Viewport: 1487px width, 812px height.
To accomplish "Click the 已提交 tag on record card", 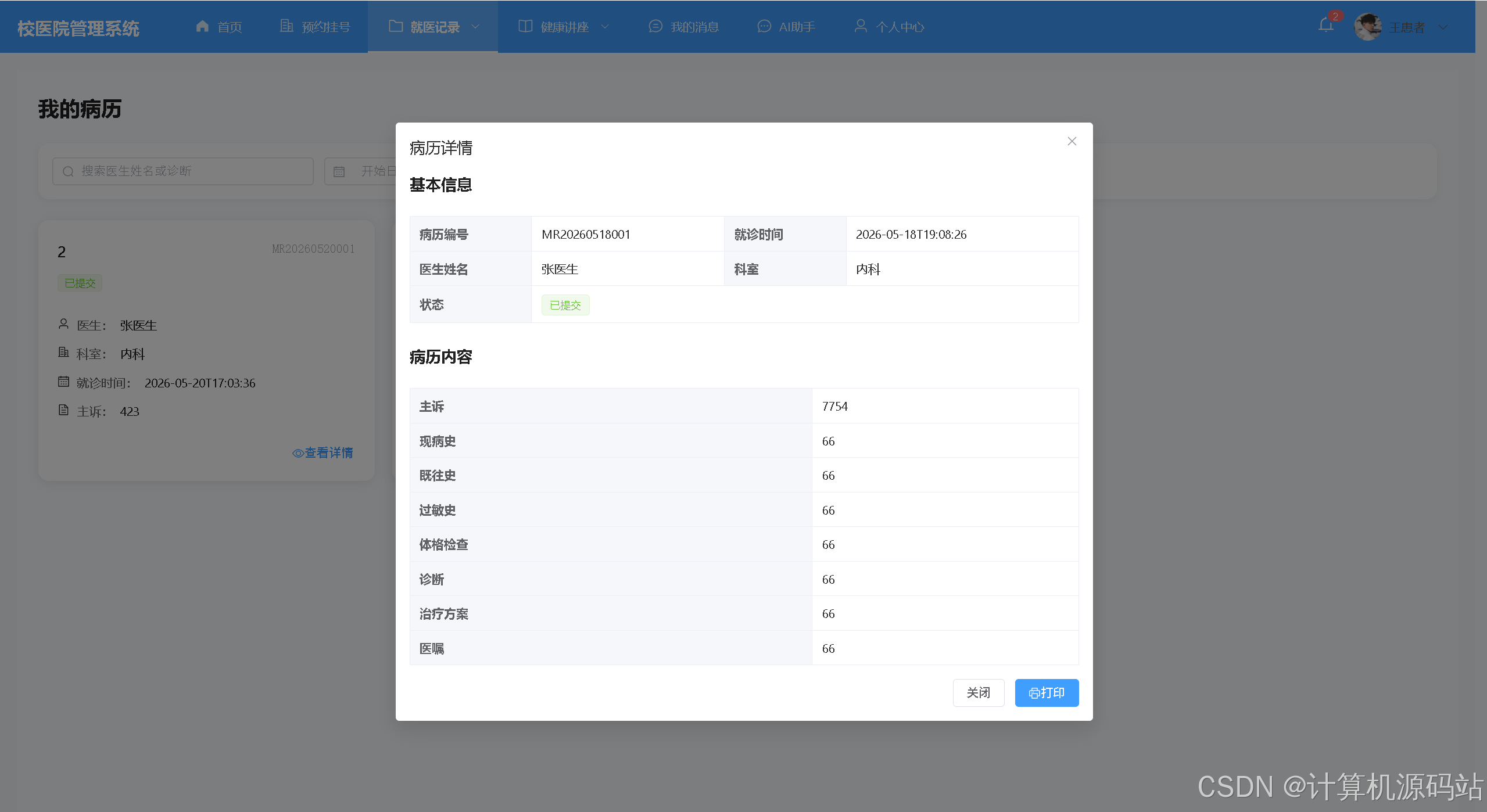I will [x=80, y=283].
